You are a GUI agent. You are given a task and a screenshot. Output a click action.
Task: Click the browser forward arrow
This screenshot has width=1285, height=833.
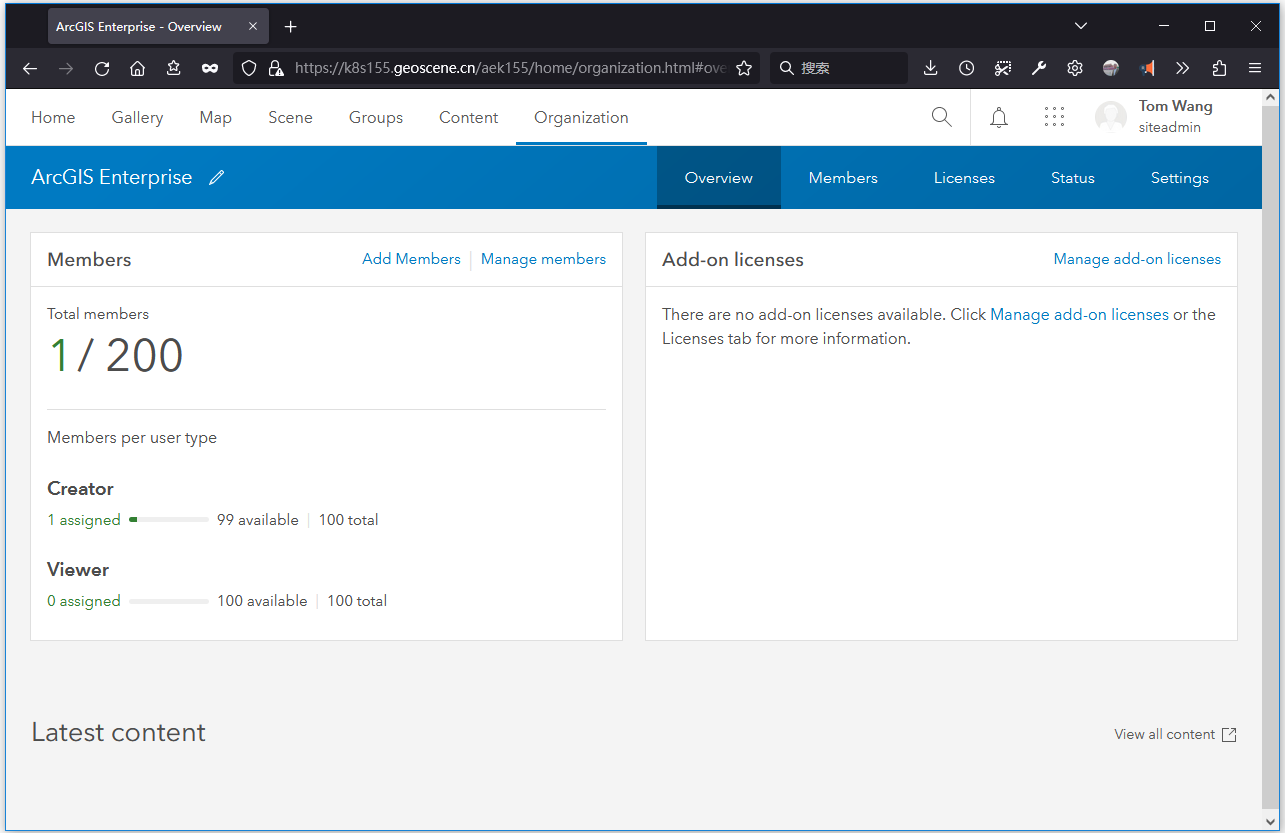(66, 68)
